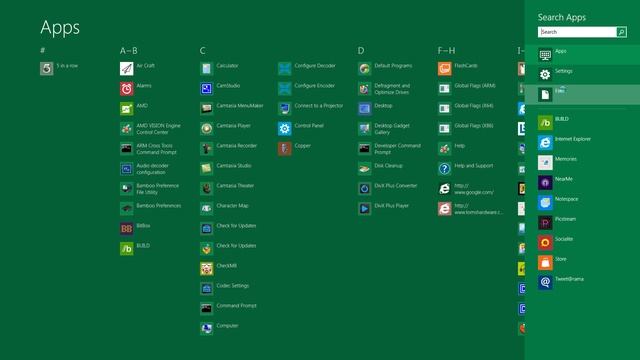Image resolution: width=640 pixels, height=360 pixels.
Task: Launch the Air Craft app
Action: point(138,69)
